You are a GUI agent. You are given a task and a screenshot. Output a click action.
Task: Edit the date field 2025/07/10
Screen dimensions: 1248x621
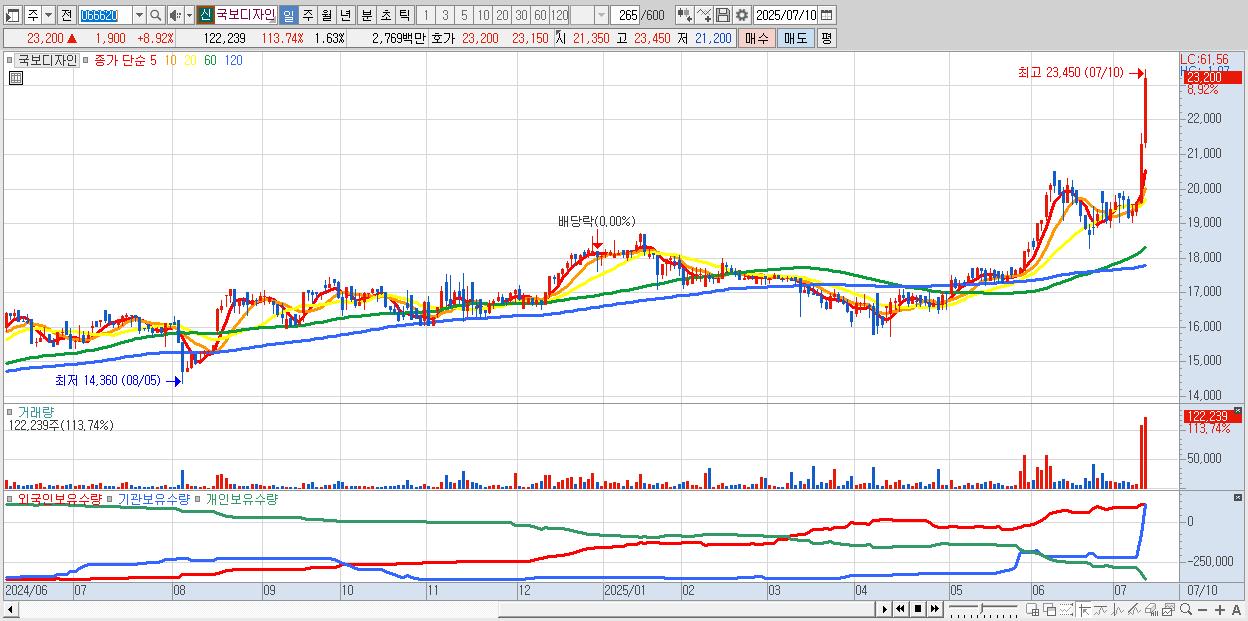[x=786, y=15]
